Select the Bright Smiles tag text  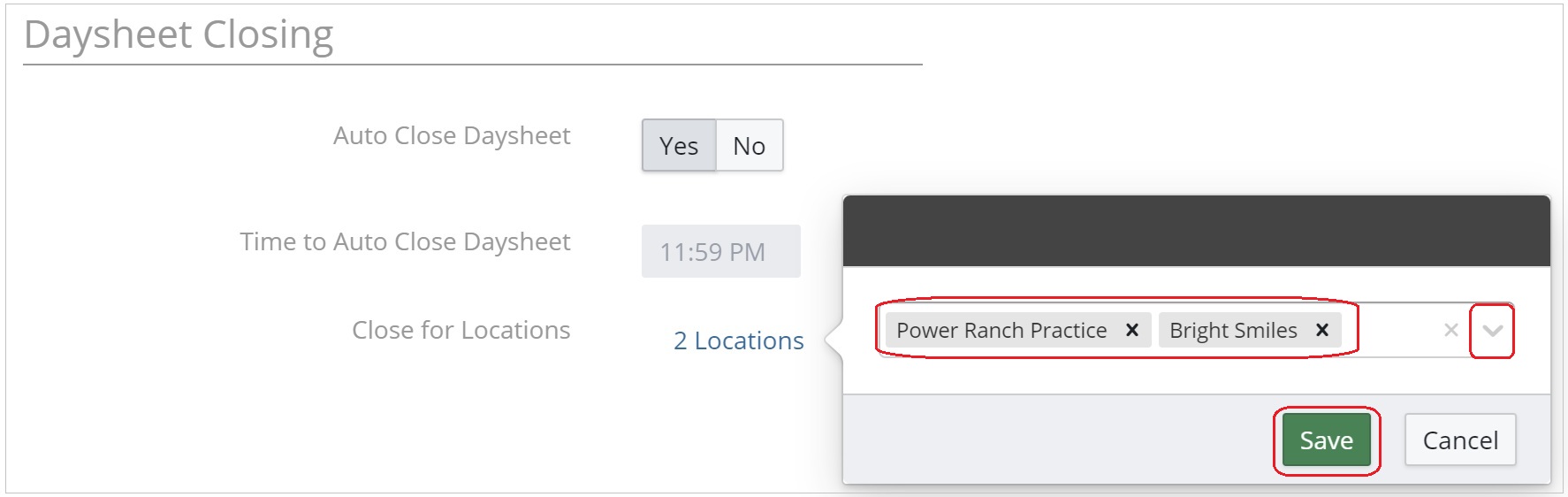click(1233, 330)
